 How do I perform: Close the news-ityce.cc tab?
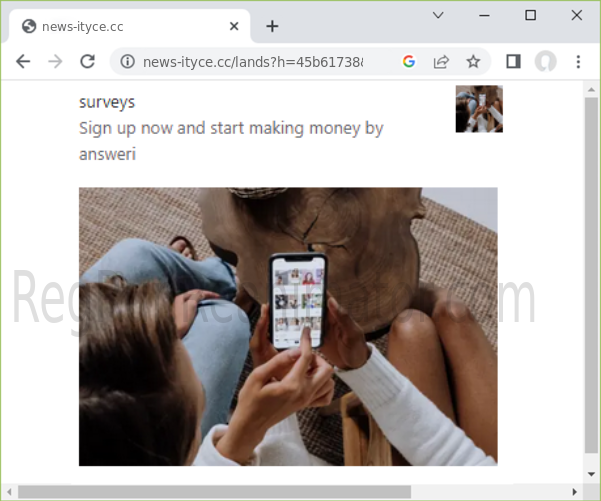coord(235,26)
